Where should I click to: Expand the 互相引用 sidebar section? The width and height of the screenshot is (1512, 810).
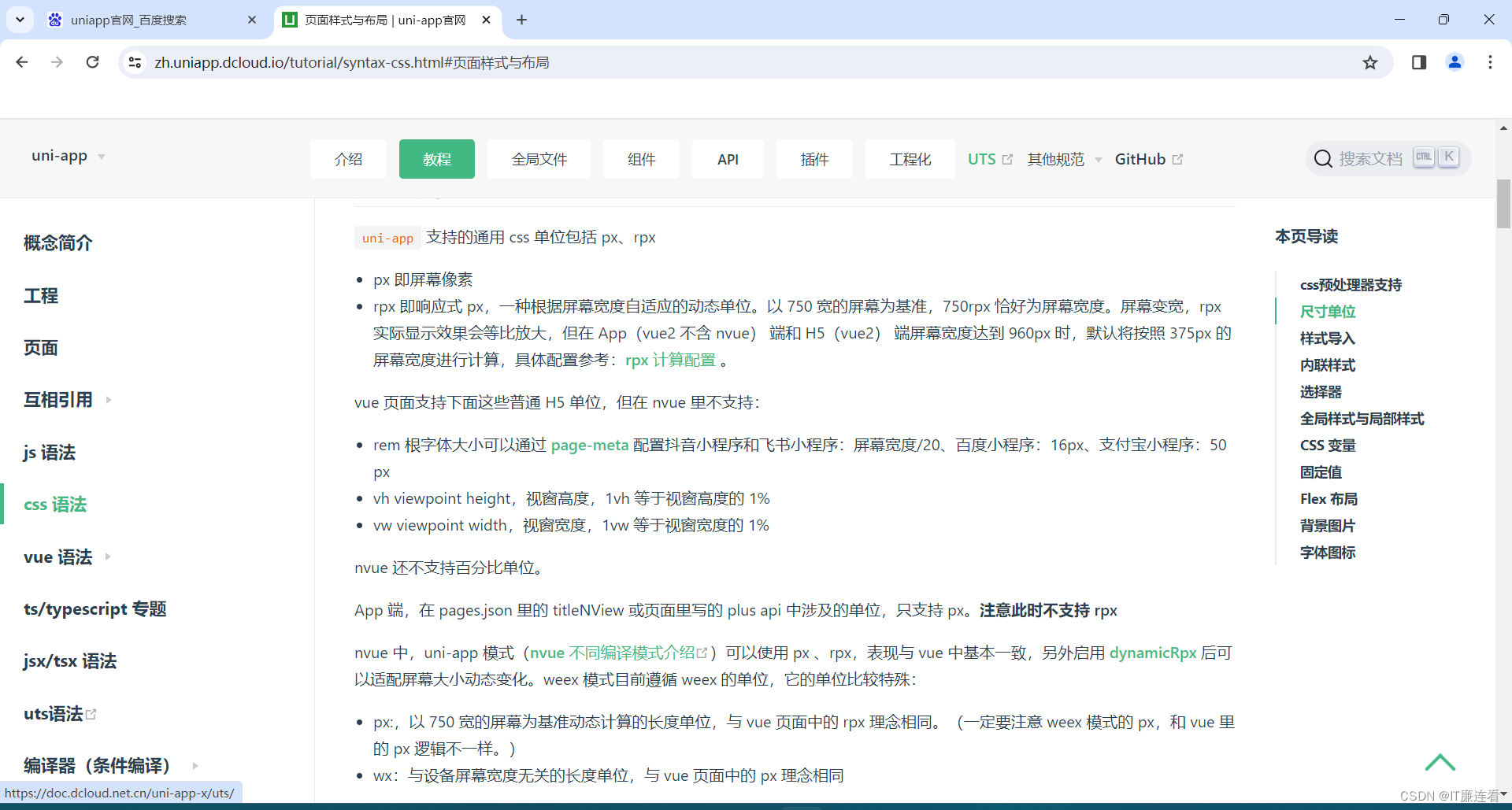[x=109, y=400]
